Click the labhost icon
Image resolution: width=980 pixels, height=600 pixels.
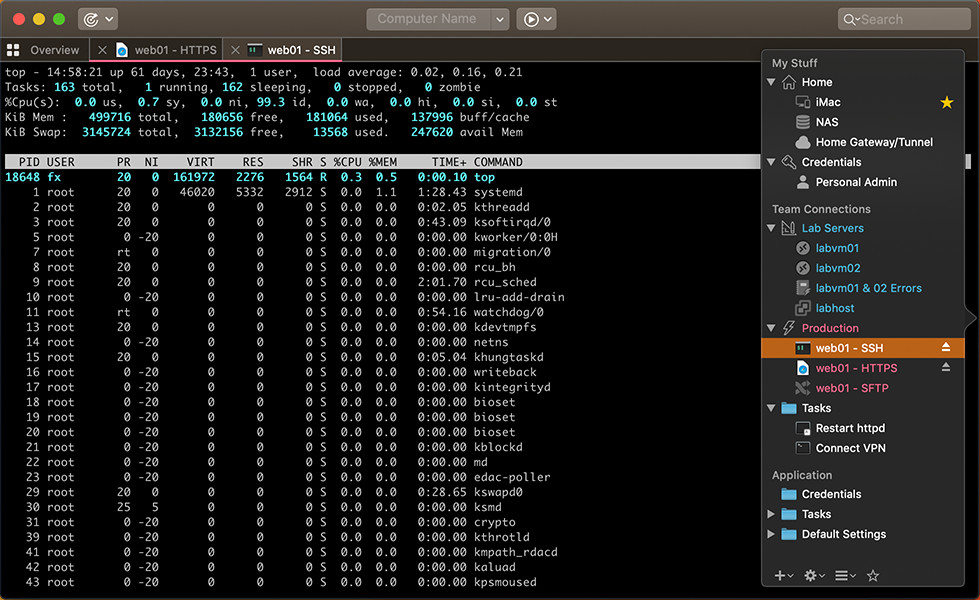(802, 308)
